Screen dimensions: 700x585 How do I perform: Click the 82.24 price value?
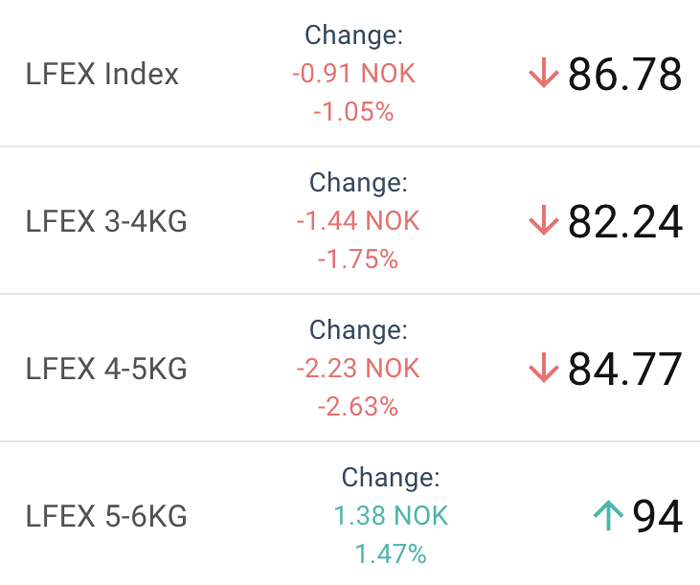tap(625, 221)
